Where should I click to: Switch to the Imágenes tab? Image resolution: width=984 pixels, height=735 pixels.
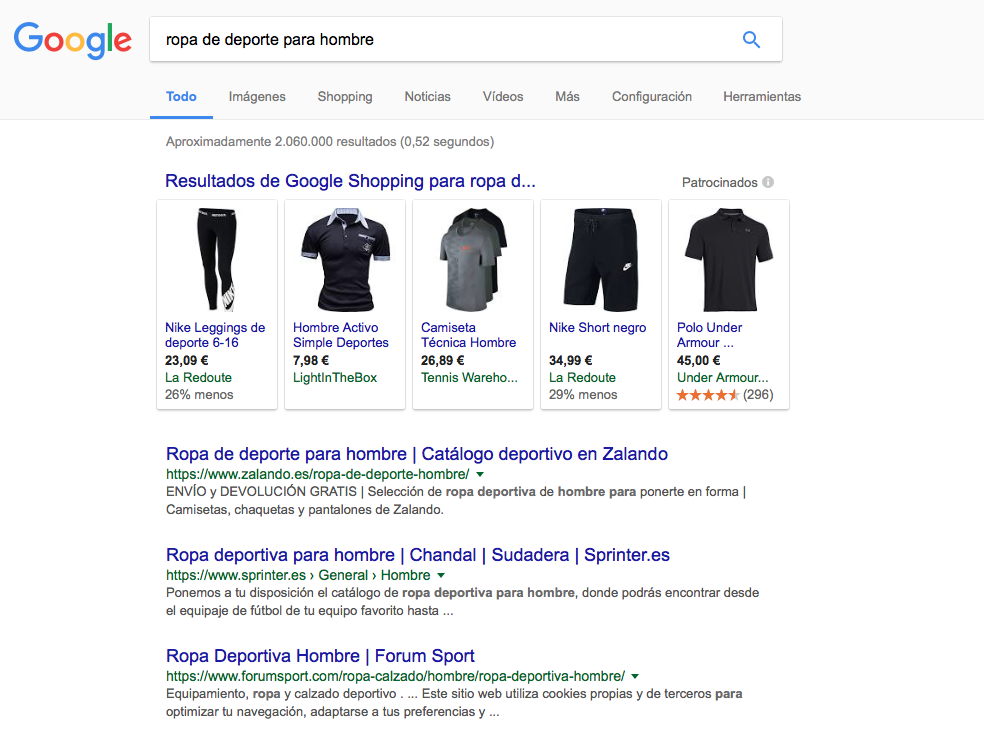(257, 97)
